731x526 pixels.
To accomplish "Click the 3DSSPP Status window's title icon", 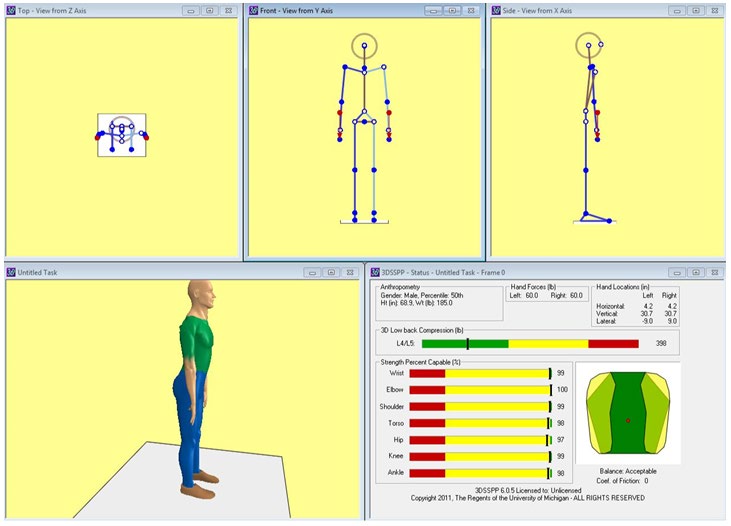I will pyautogui.click(x=375, y=272).
